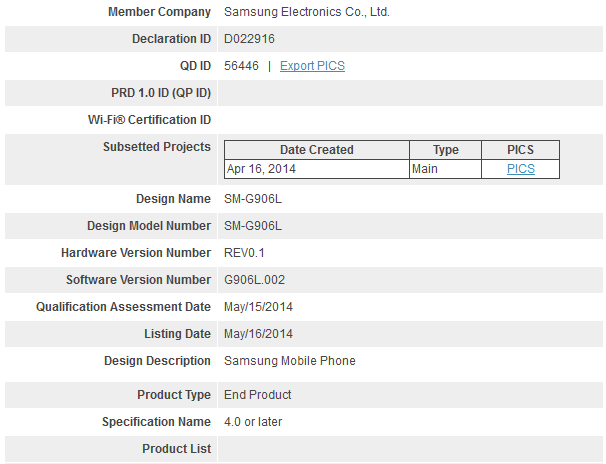Click the QD ID number 56446
Viewport: 606px width, 464px height.
pos(241,66)
